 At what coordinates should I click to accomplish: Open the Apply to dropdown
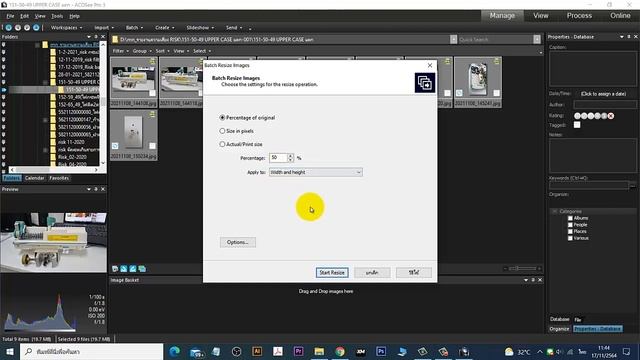coord(316,172)
